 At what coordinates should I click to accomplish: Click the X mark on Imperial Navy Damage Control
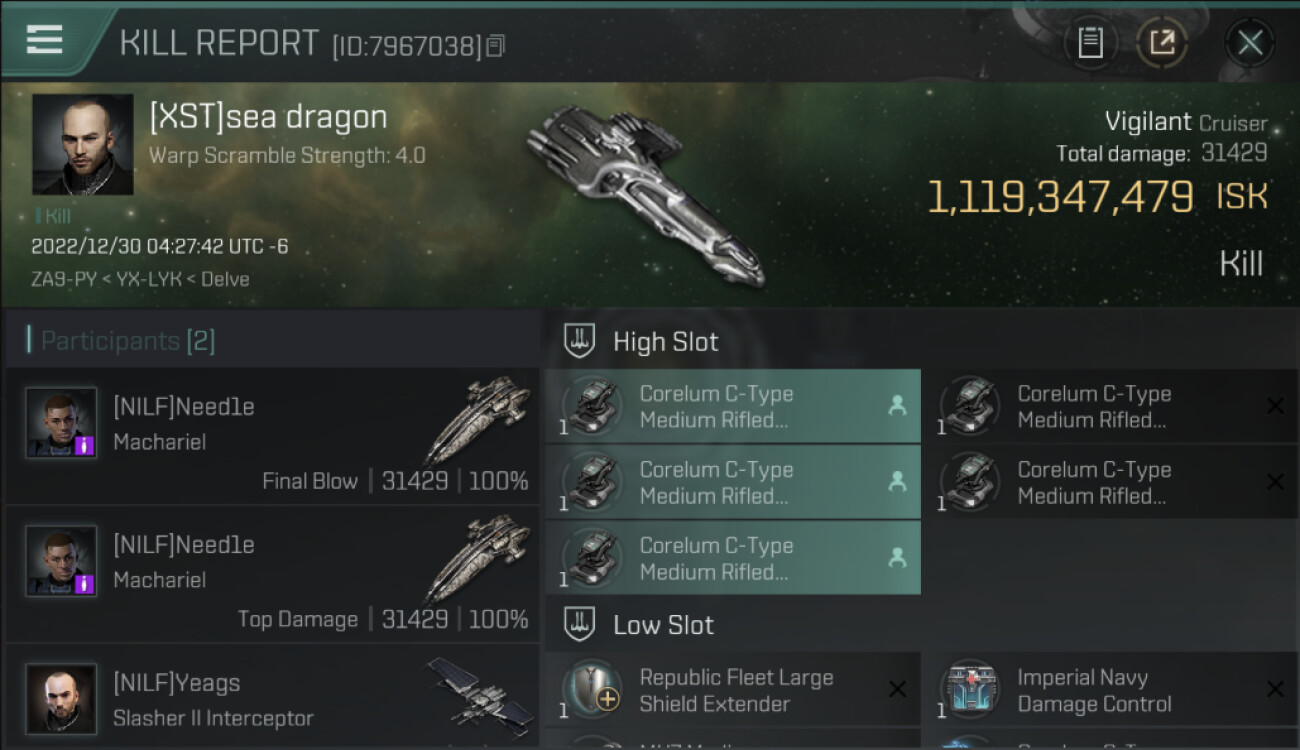coord(1275,689)
